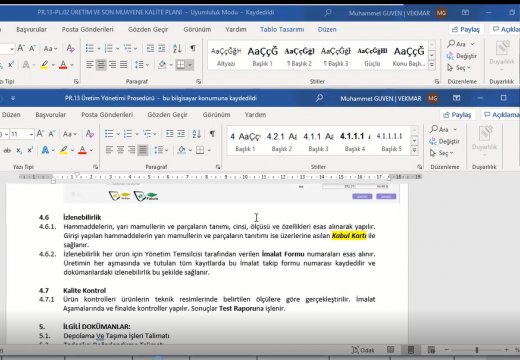Open Ara search in front window Düzenleme group
Viewport: 520px width, 360px height.
443,129
